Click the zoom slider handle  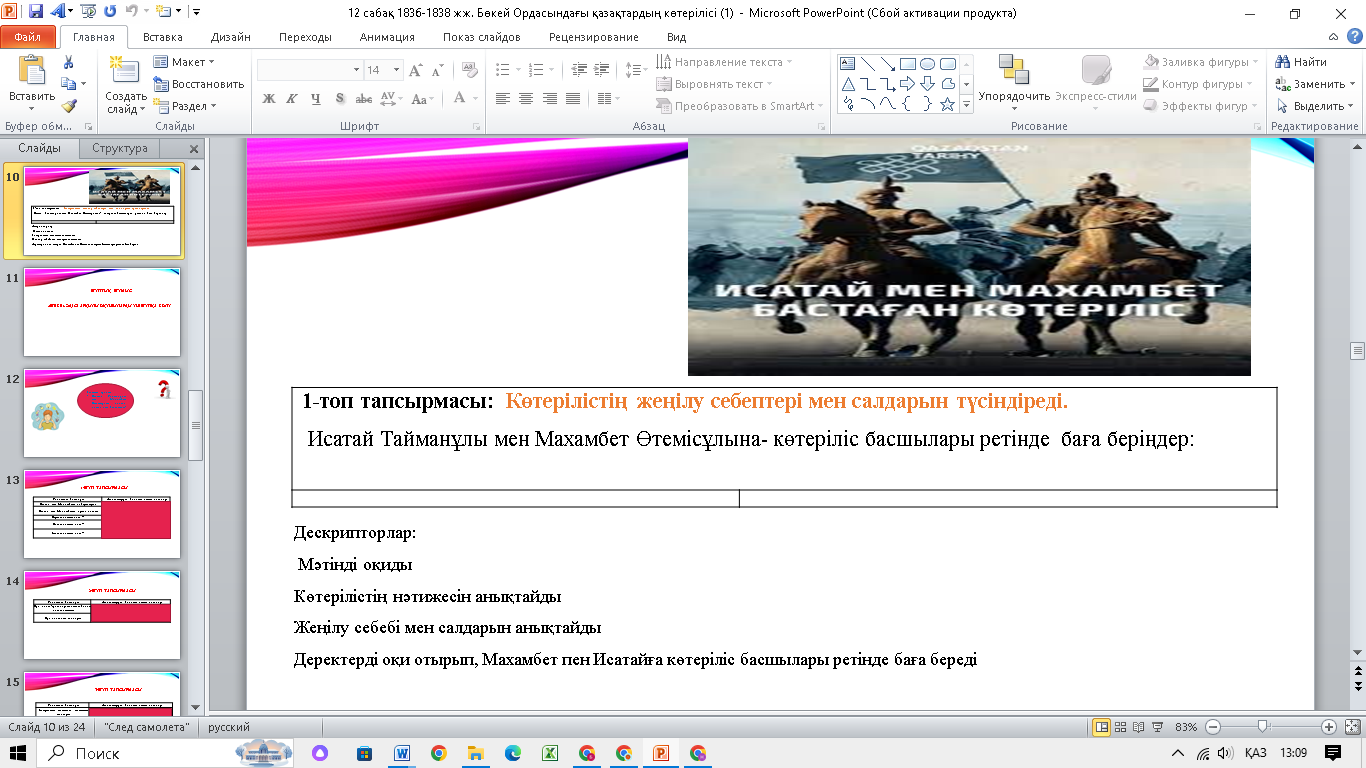(1263, 727)
